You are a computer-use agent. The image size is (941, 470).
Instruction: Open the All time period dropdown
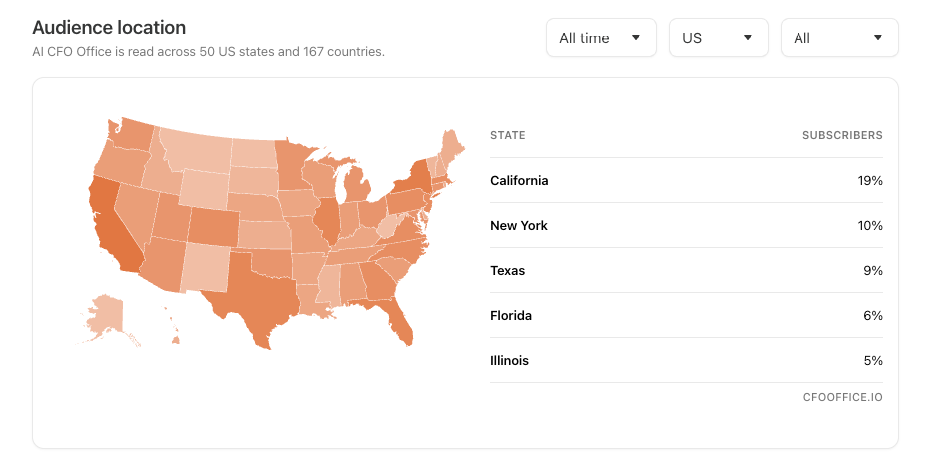coord(601,38)
